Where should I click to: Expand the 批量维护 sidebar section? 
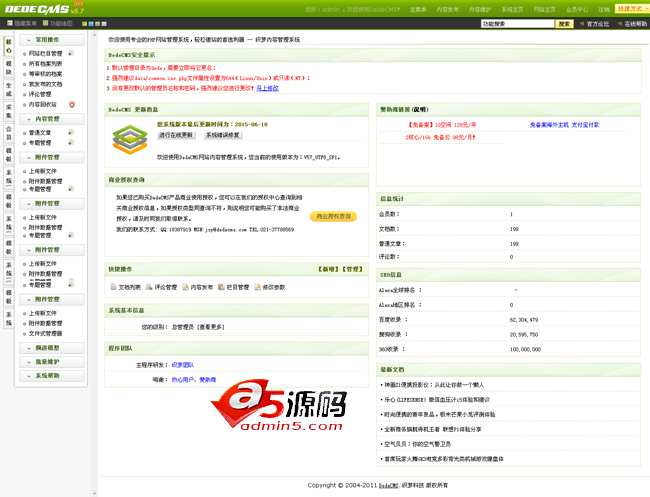click(x=51, y=362)
